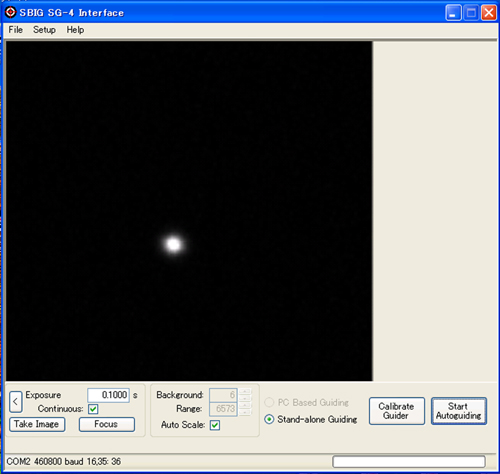Select PC Based Guiding radio button

click(x=269, y=402)
